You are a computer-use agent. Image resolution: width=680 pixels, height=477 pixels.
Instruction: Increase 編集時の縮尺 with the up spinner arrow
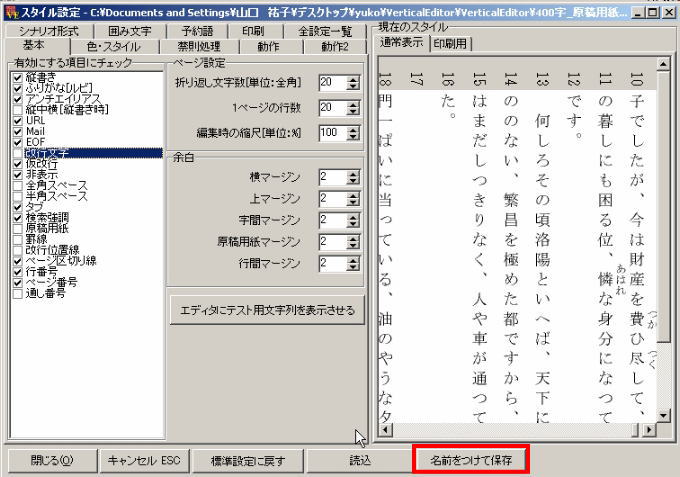[x=353, y=128]
